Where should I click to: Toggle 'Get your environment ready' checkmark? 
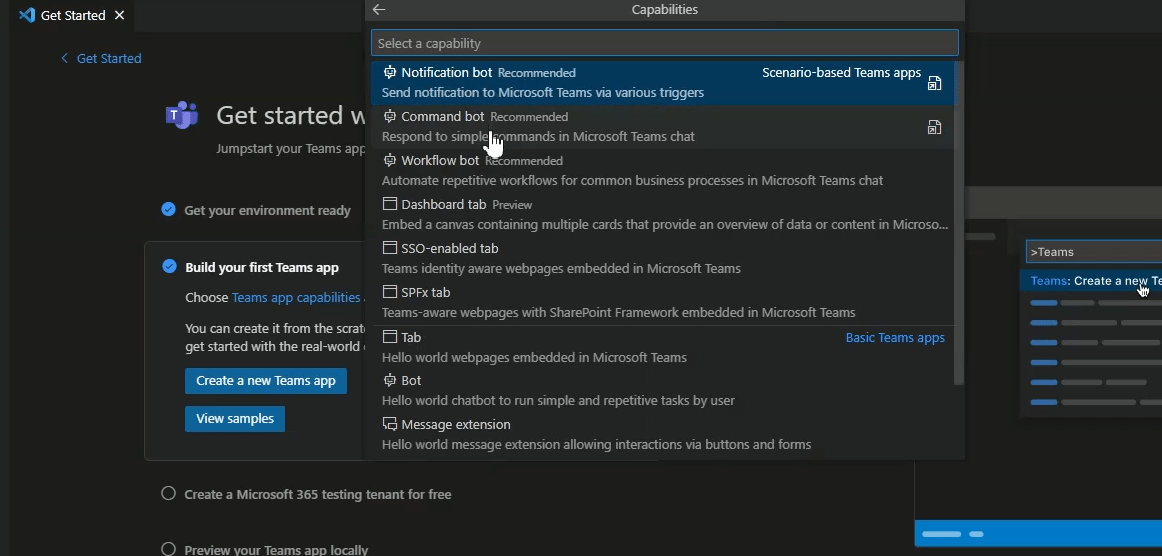[x=168, y=210]
